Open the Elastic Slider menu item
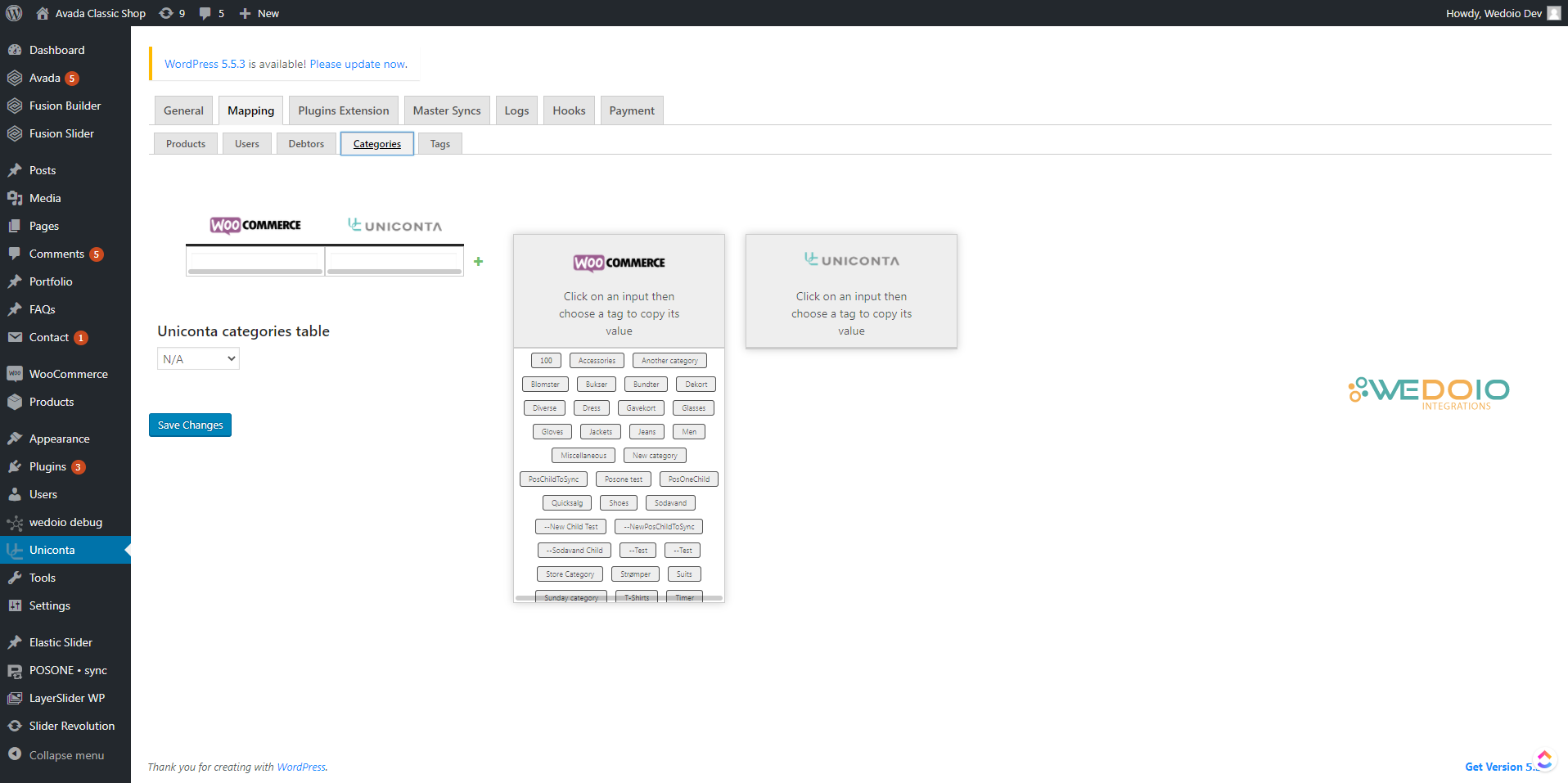Viewport: 1568px width, 783px height. pos(65,642)
